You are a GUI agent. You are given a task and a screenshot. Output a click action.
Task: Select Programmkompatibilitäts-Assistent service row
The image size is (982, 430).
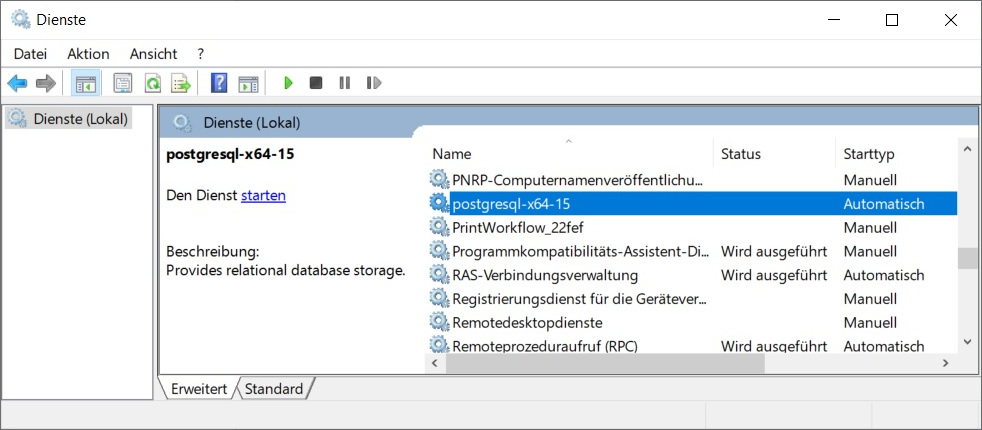[692, 251]
